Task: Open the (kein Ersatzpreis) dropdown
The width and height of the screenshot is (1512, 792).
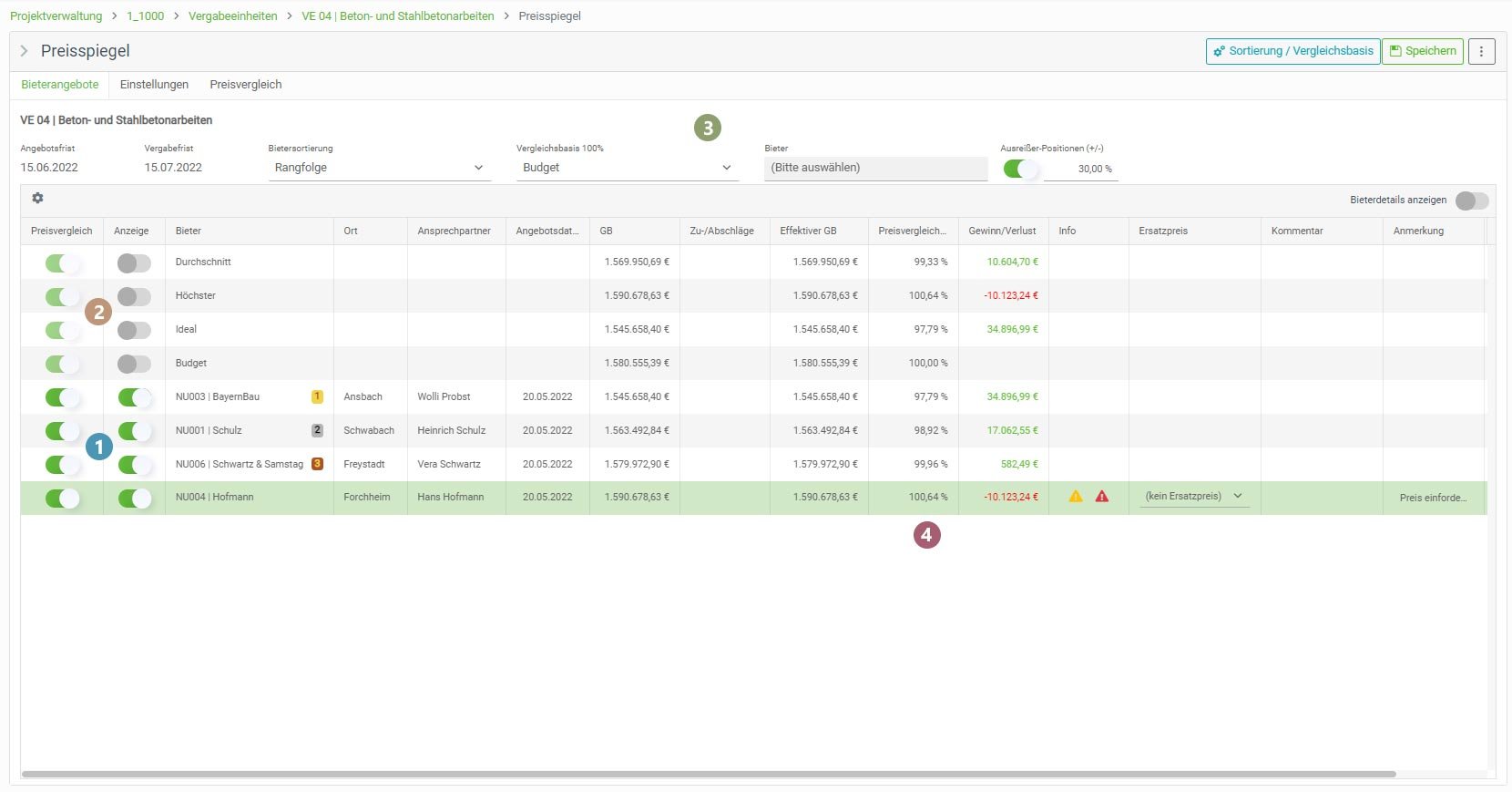Action: (x=1193, y=497)
